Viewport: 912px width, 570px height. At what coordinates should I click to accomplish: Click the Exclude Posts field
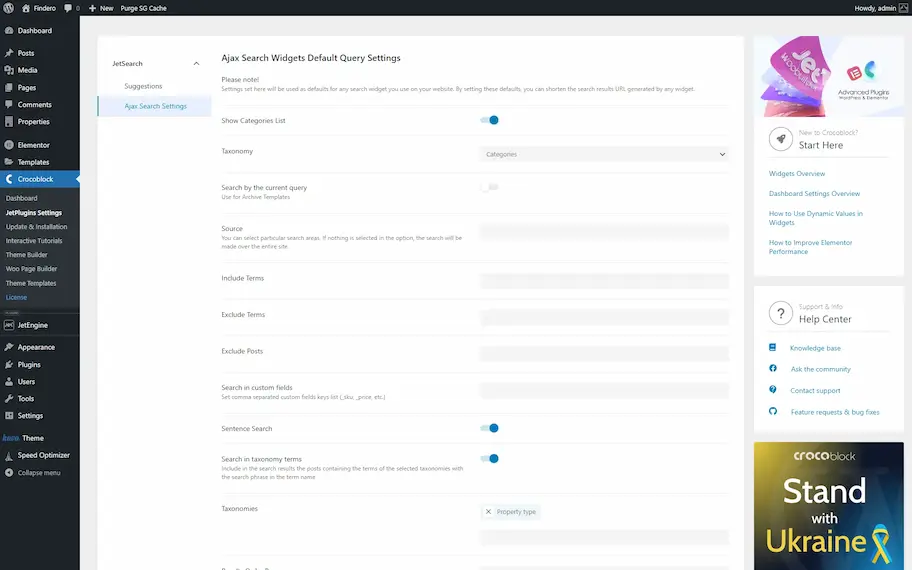pyautogui.click(x=604, y=354)
